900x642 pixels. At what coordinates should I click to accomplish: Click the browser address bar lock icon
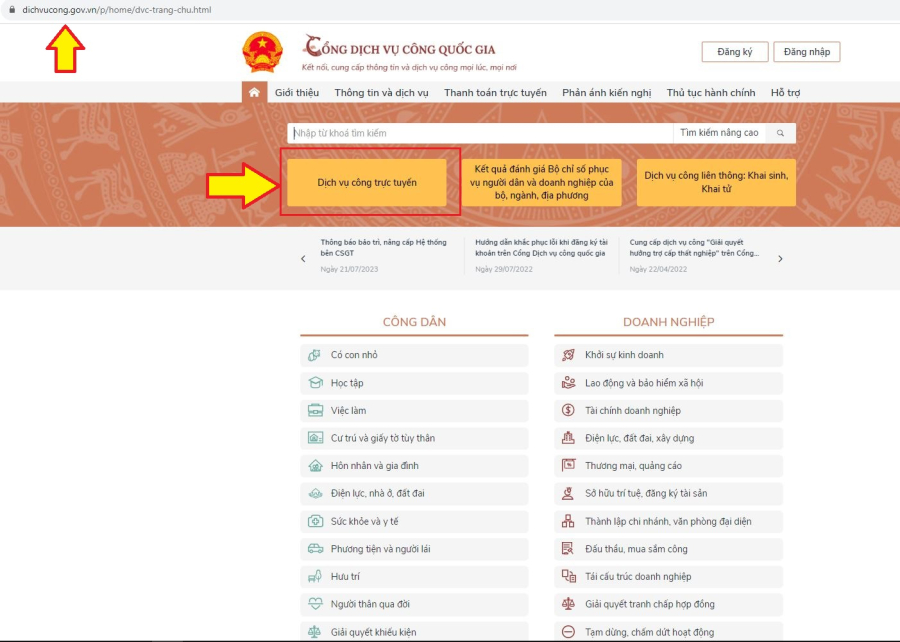pyautogui.click(x=12, y=10)
